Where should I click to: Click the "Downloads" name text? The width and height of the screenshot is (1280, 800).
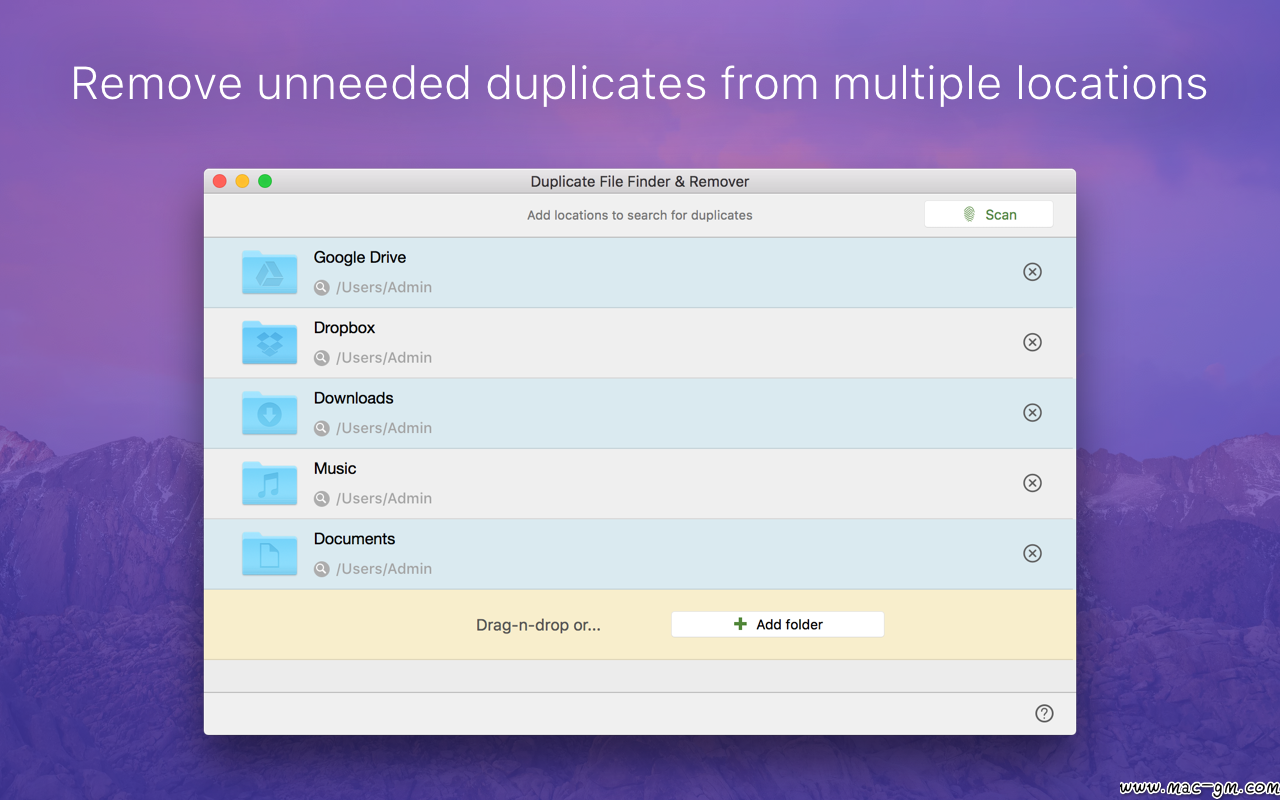point(353,398)
